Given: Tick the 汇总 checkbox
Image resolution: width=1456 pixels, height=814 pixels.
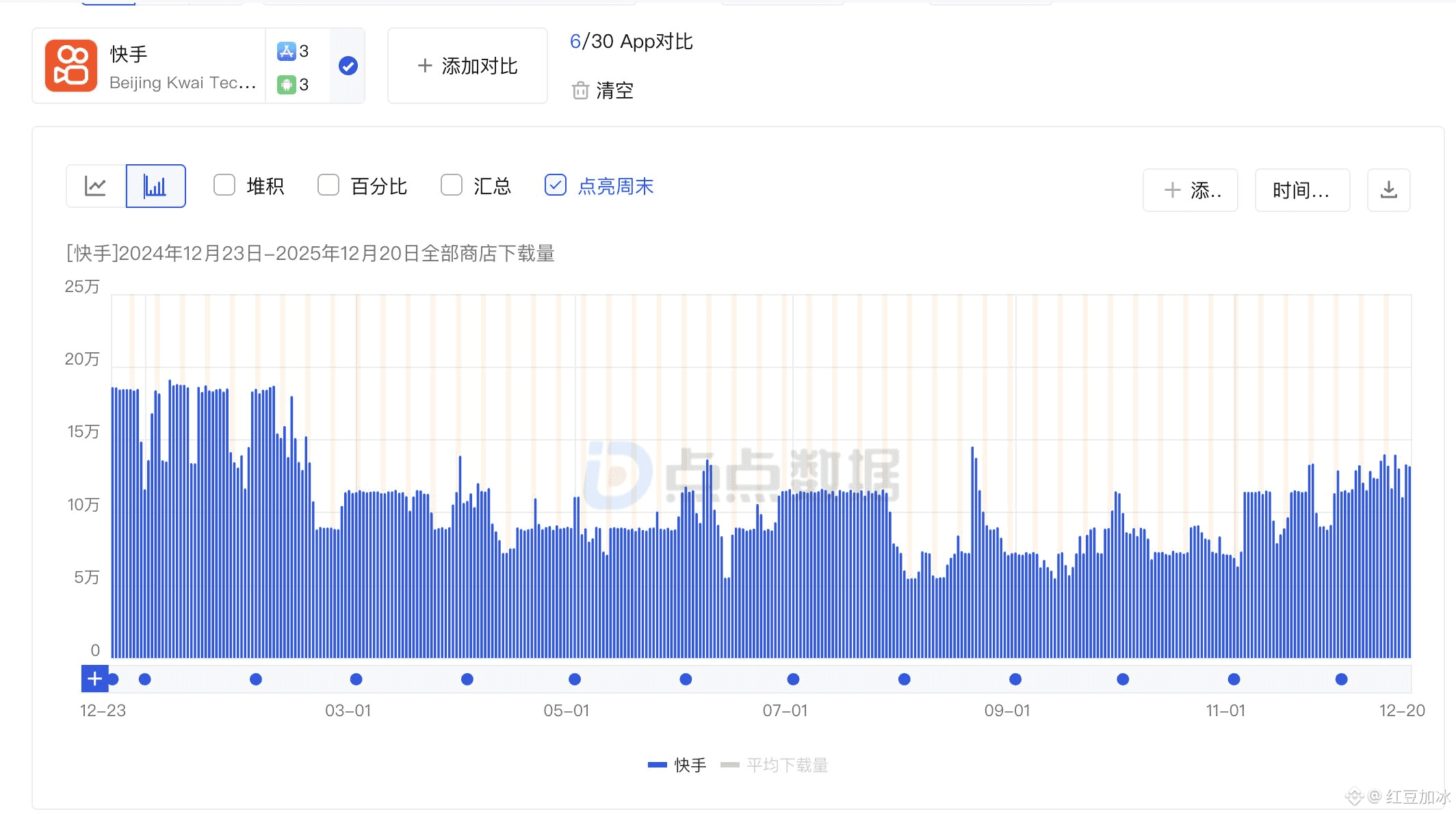Looking at the screenshot, I should pyautogui.click(x=452, y=185).
